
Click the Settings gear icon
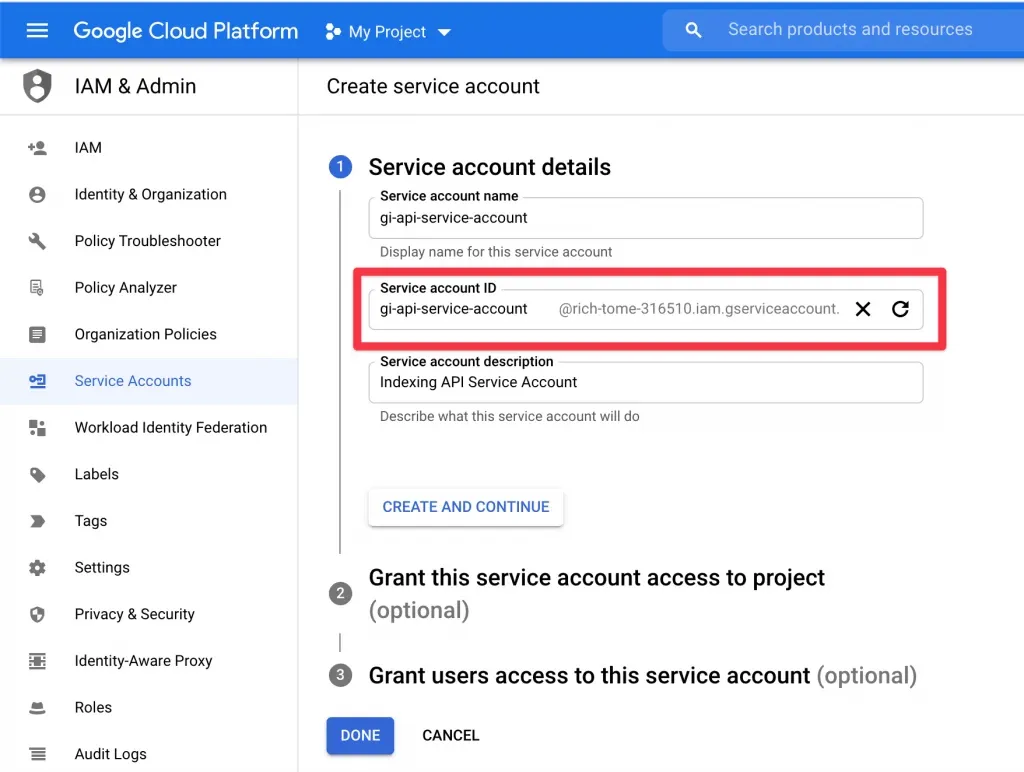37,568
